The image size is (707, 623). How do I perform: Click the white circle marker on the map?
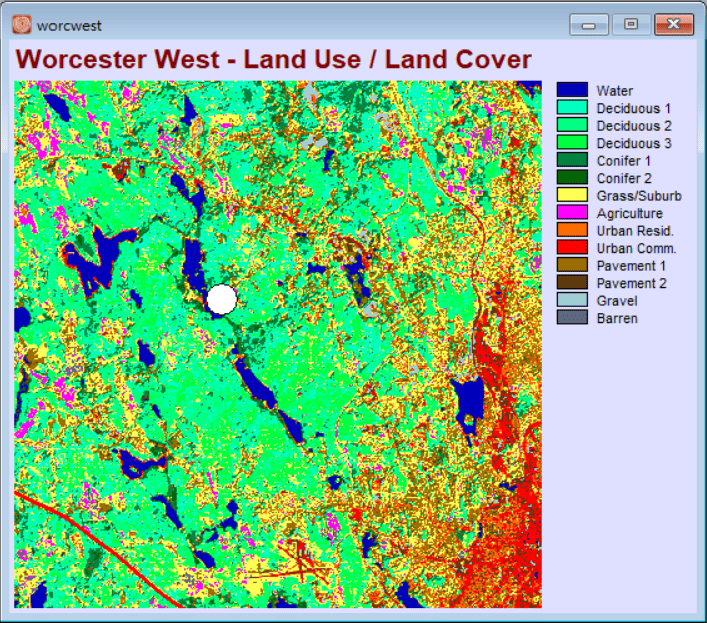(222, 299)
